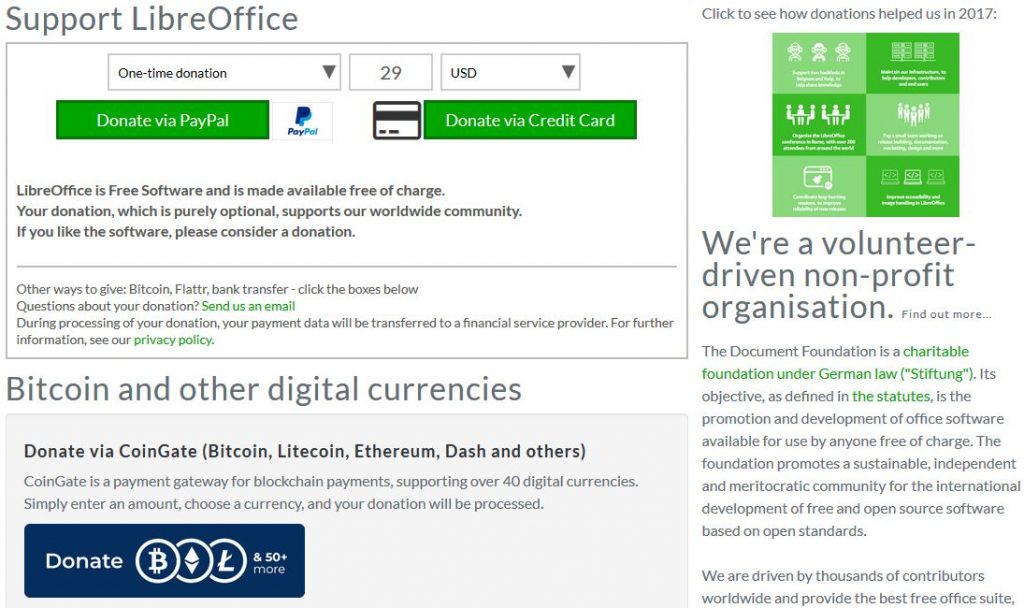Click the Support LibreOffice heading
The image size is (1024, 608).
(x=152, y=18)
